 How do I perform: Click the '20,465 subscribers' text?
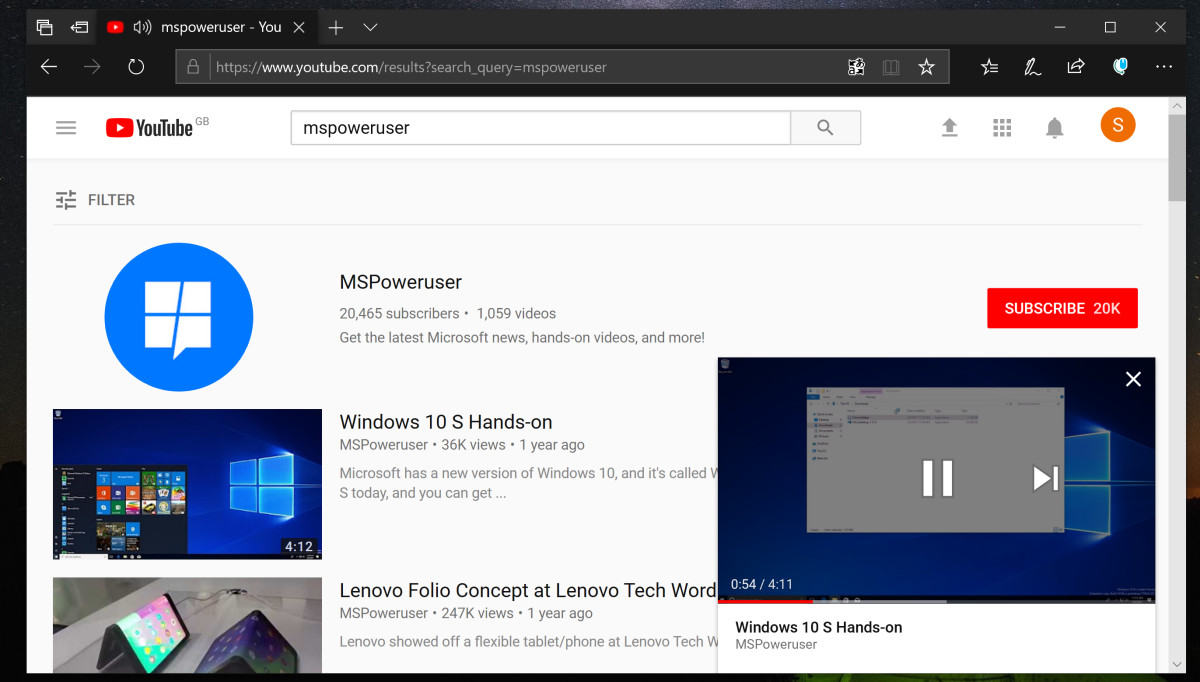tap(400, 313)
